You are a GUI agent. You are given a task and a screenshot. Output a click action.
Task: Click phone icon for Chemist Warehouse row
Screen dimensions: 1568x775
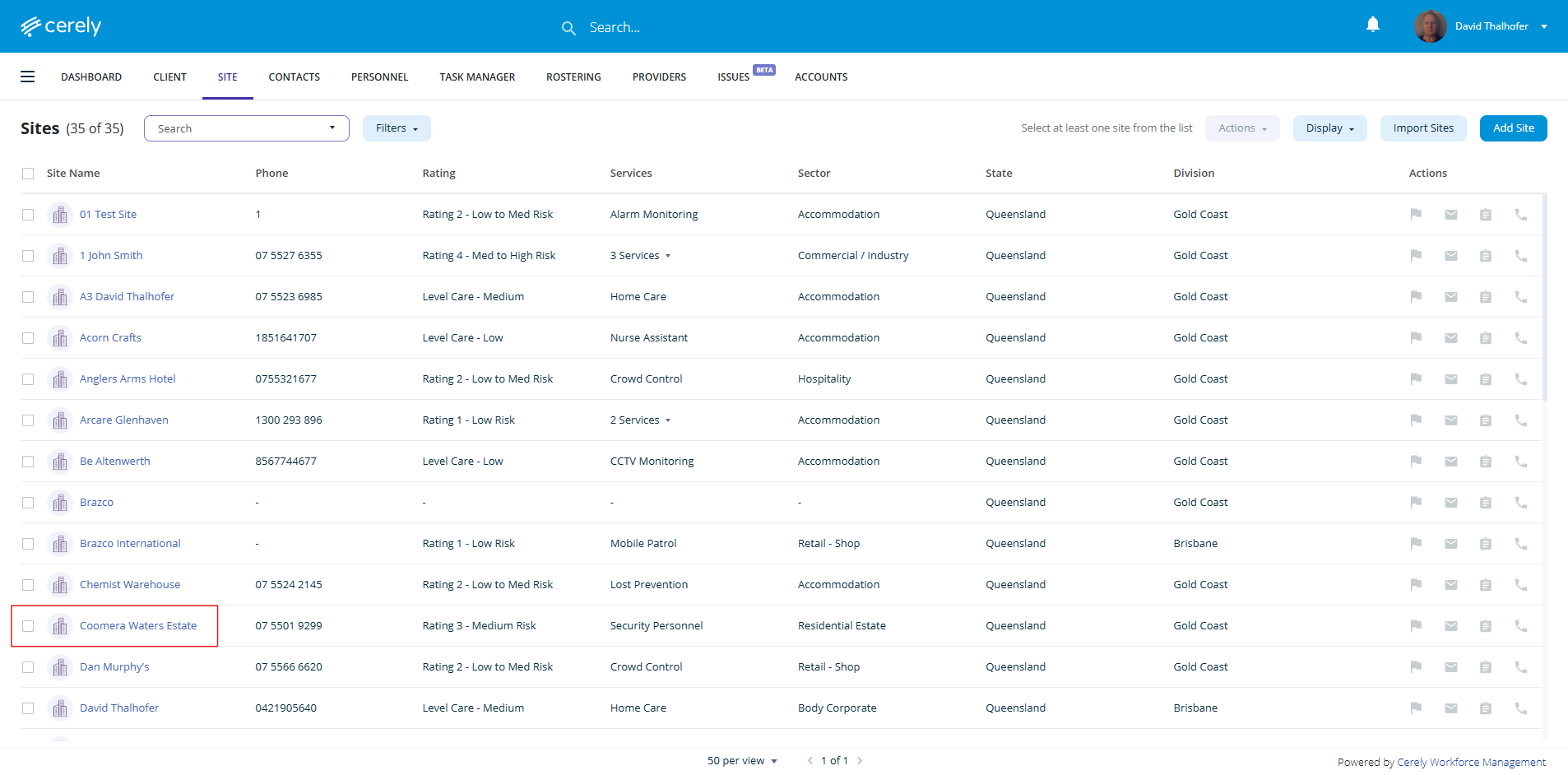click(x=1520, y=585)
